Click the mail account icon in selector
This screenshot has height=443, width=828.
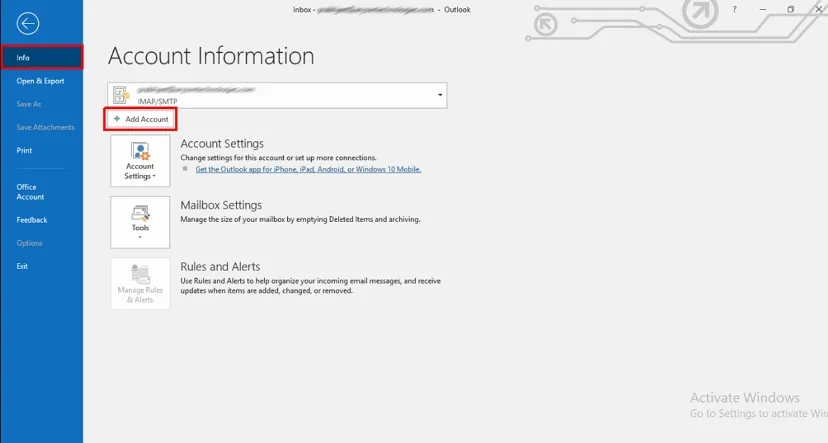click(121, 95)
